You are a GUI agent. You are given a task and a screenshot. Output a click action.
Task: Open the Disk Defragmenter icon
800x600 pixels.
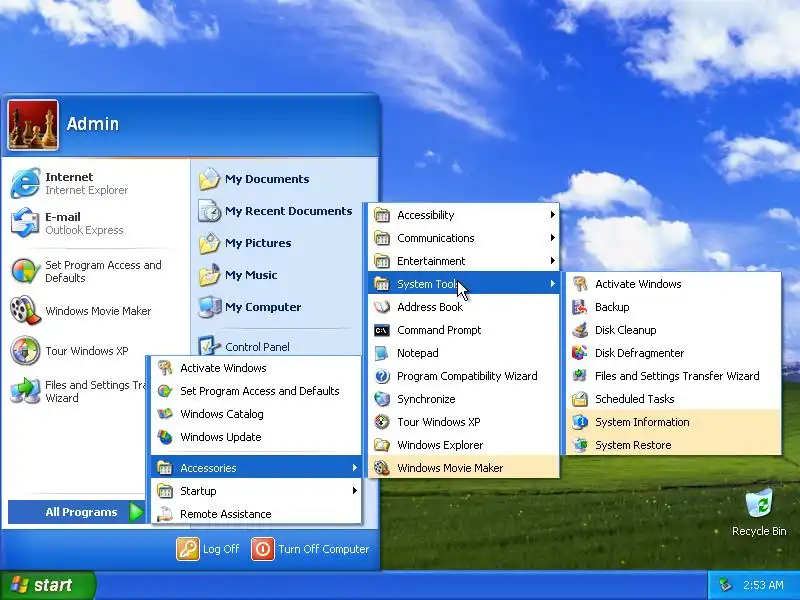pos(580,353)
